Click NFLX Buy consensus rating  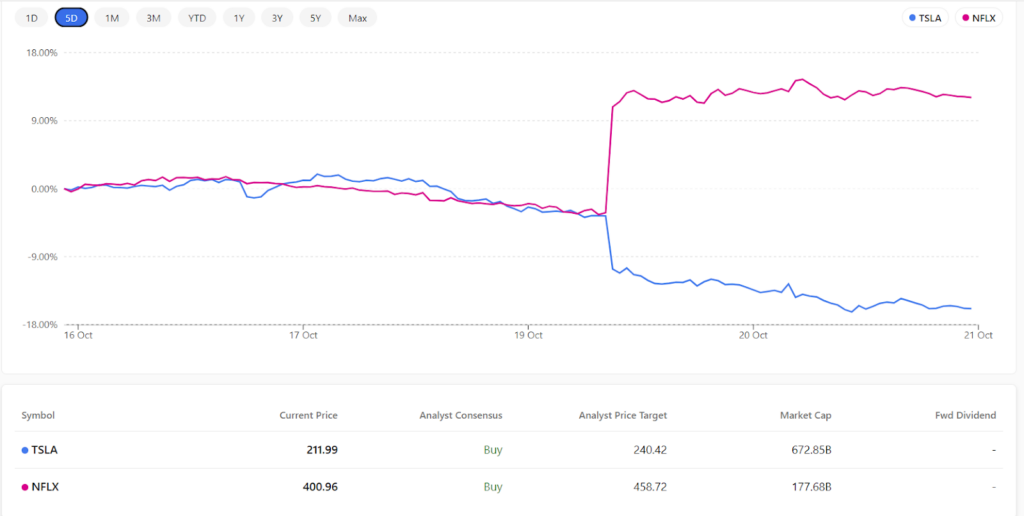point(493,487)
